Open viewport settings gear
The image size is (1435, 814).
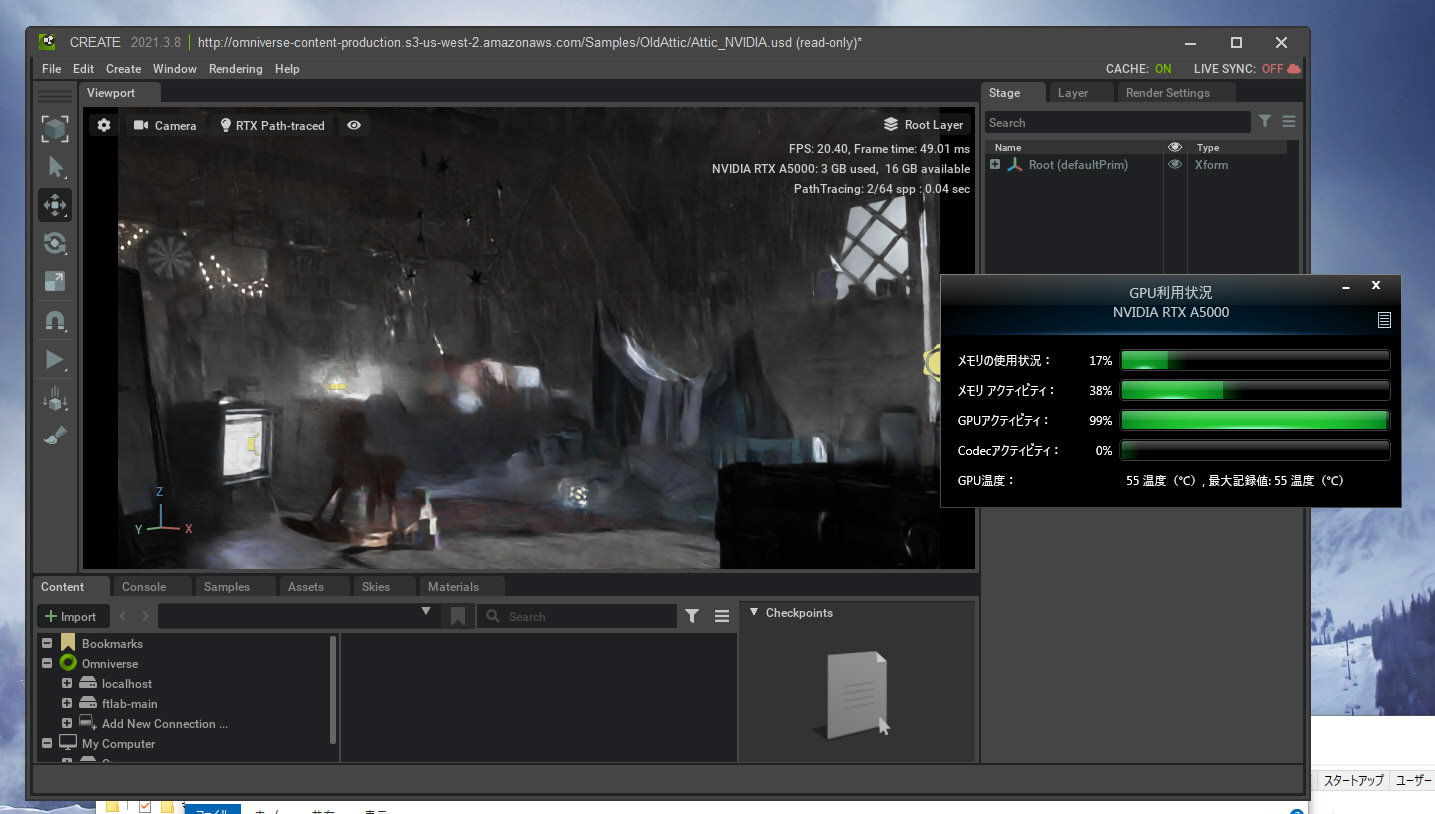103,125
